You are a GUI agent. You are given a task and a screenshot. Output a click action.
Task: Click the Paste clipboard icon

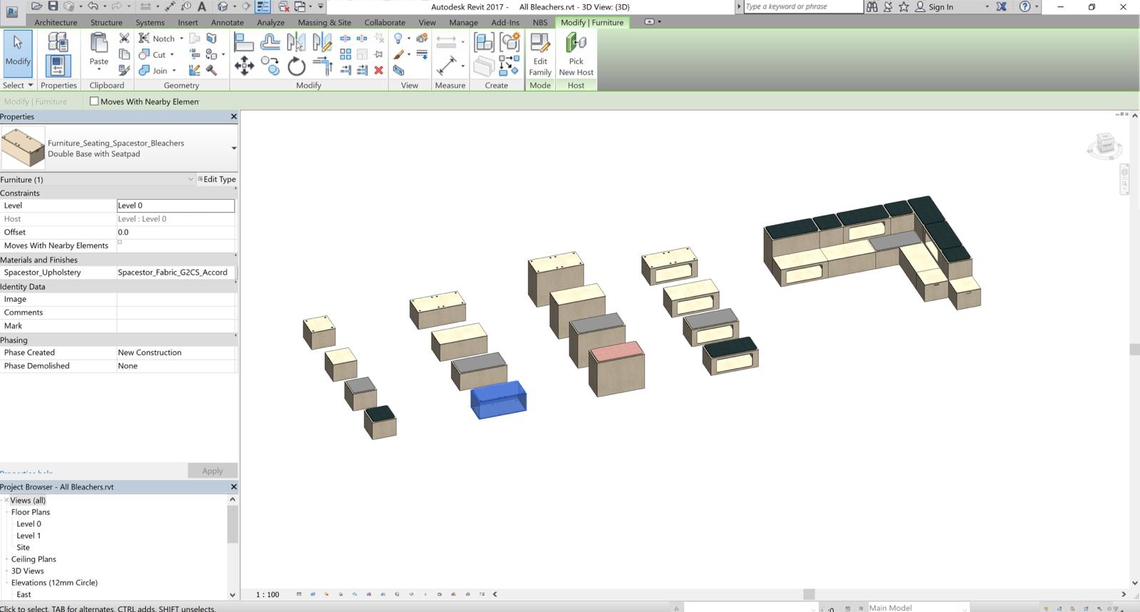tap(98, 50)
